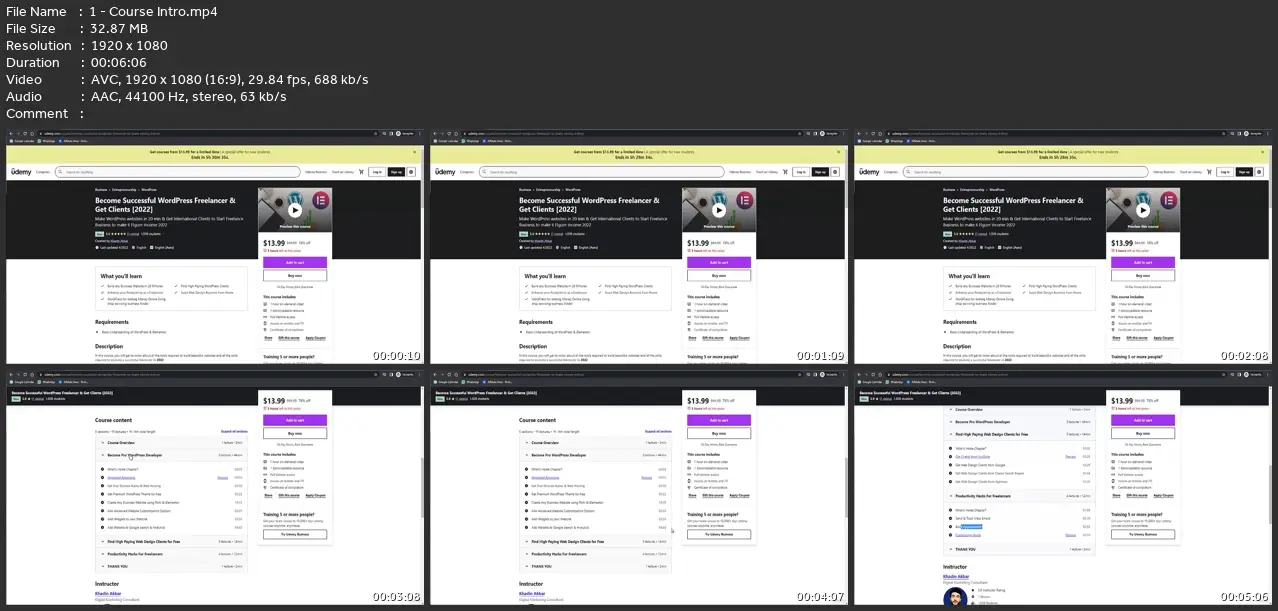The height and width of the screenshot is (611, 1278).
Task: Click Share link in 00:04:07 frame
Action: click(x=692, y=495)
